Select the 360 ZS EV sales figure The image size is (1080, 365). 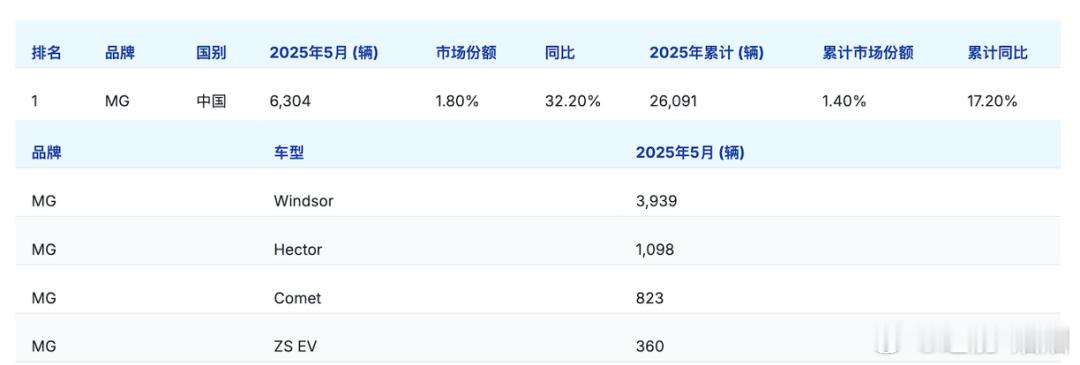(650, 346)
